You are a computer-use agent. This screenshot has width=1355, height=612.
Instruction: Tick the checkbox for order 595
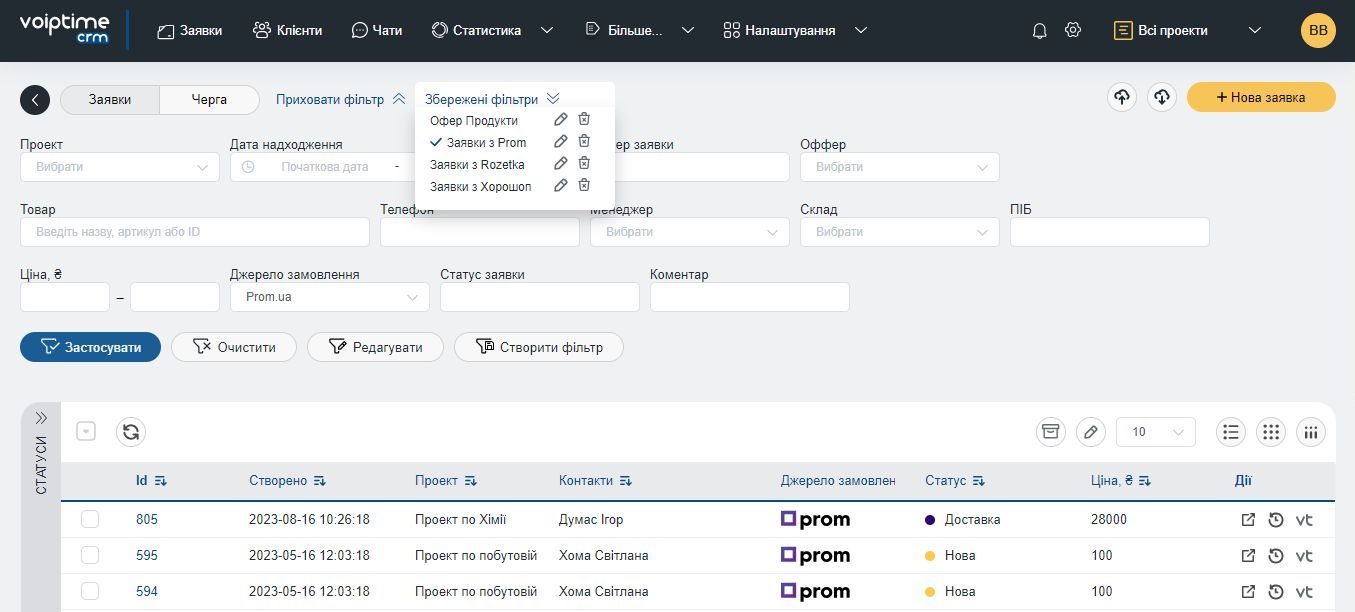[90, 555]
